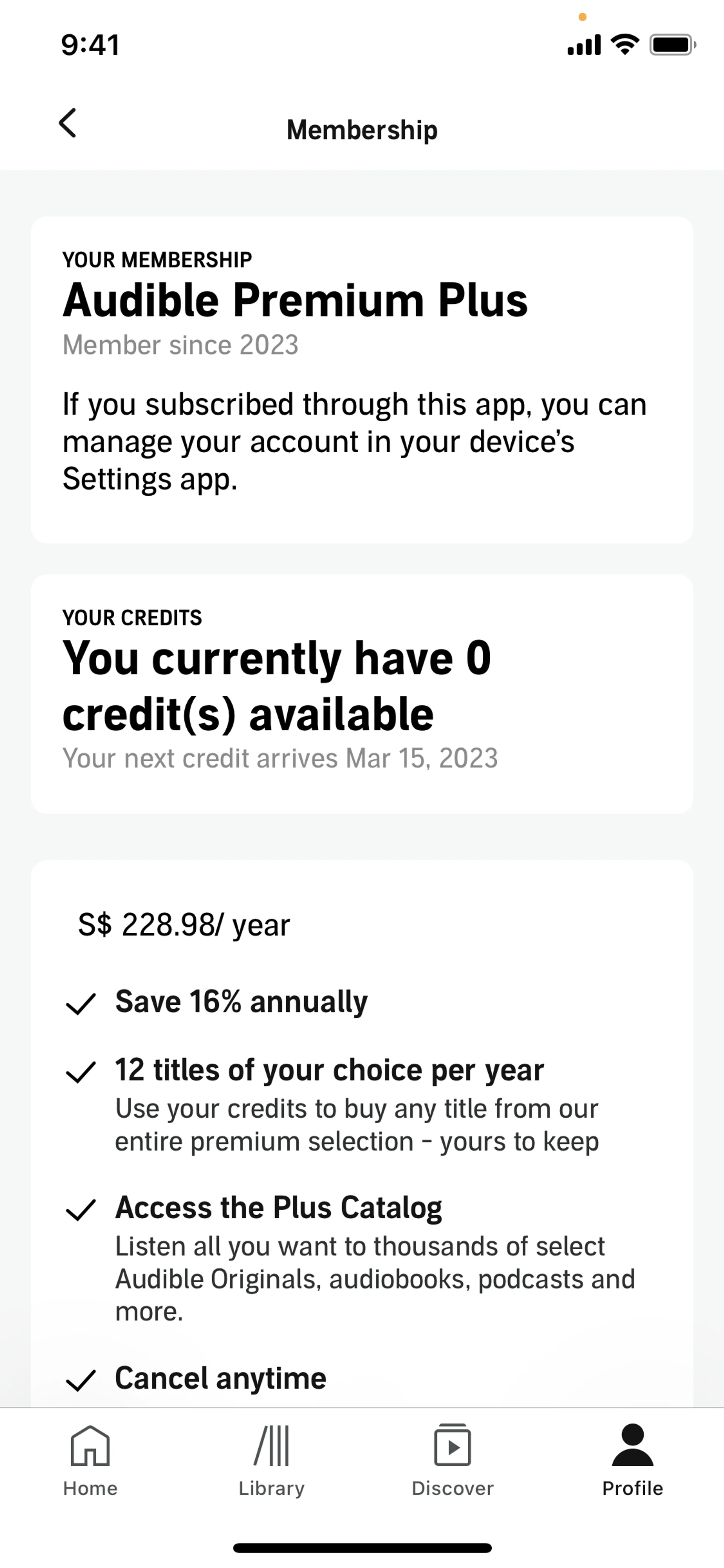Tap the 9:41 status bar clock
Viewport: 724px width, 1568px height.
pos(90,45)
